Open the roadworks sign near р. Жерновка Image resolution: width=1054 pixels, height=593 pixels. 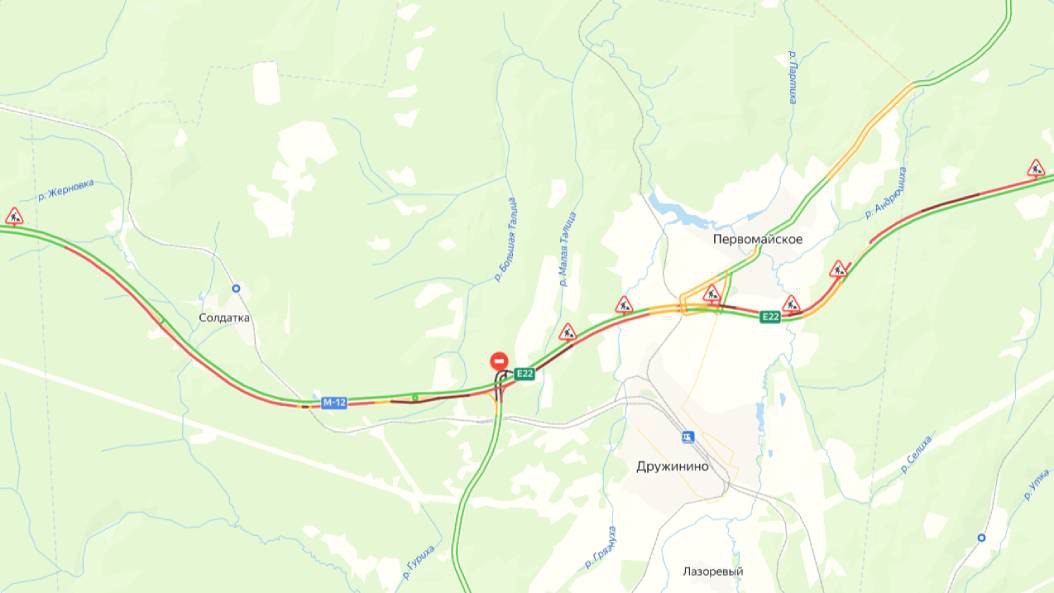coord(14,216)
